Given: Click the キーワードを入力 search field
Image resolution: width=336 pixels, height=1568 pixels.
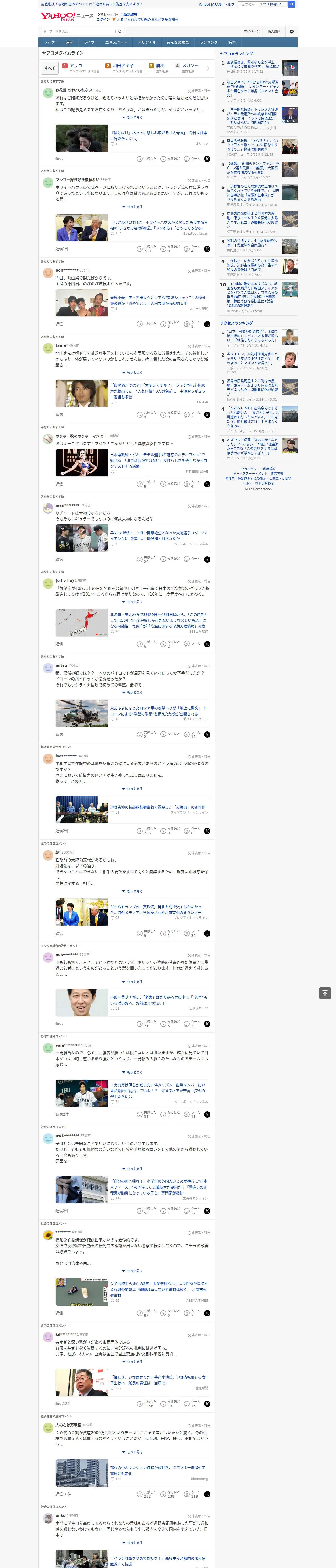Looking at the screenshot, I should tap(79, 32).
